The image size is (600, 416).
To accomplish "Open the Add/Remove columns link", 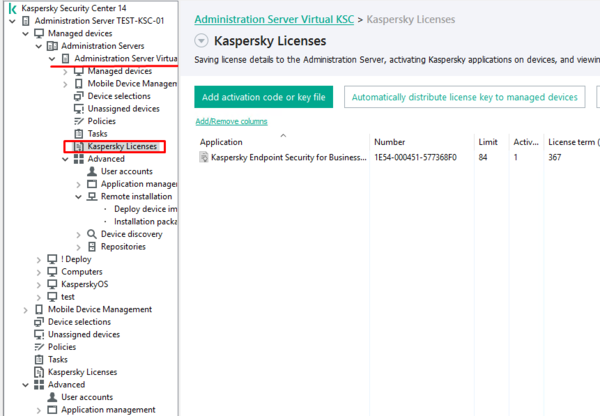I will (232, 121).
